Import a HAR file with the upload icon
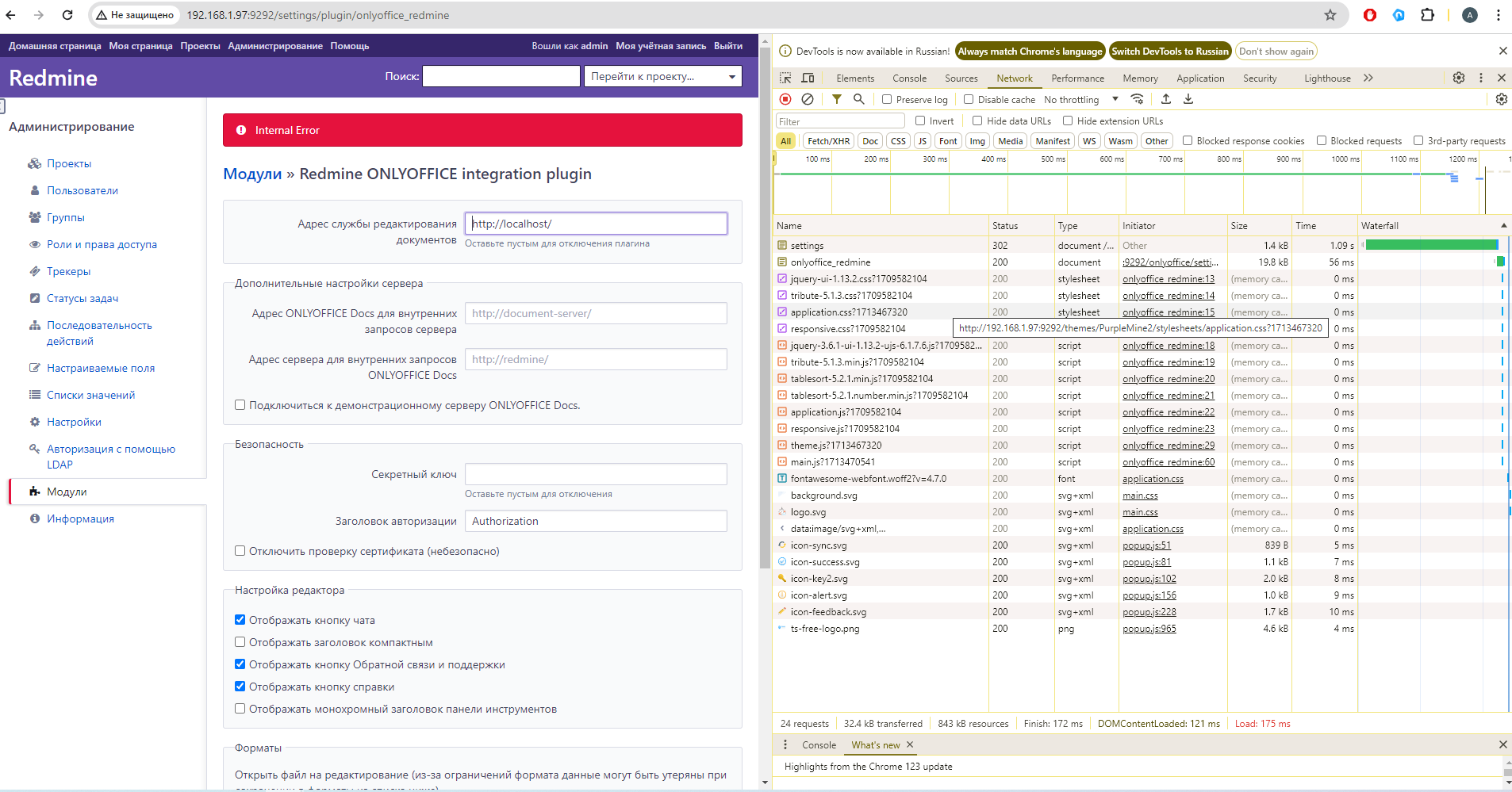 (1166, 99)
